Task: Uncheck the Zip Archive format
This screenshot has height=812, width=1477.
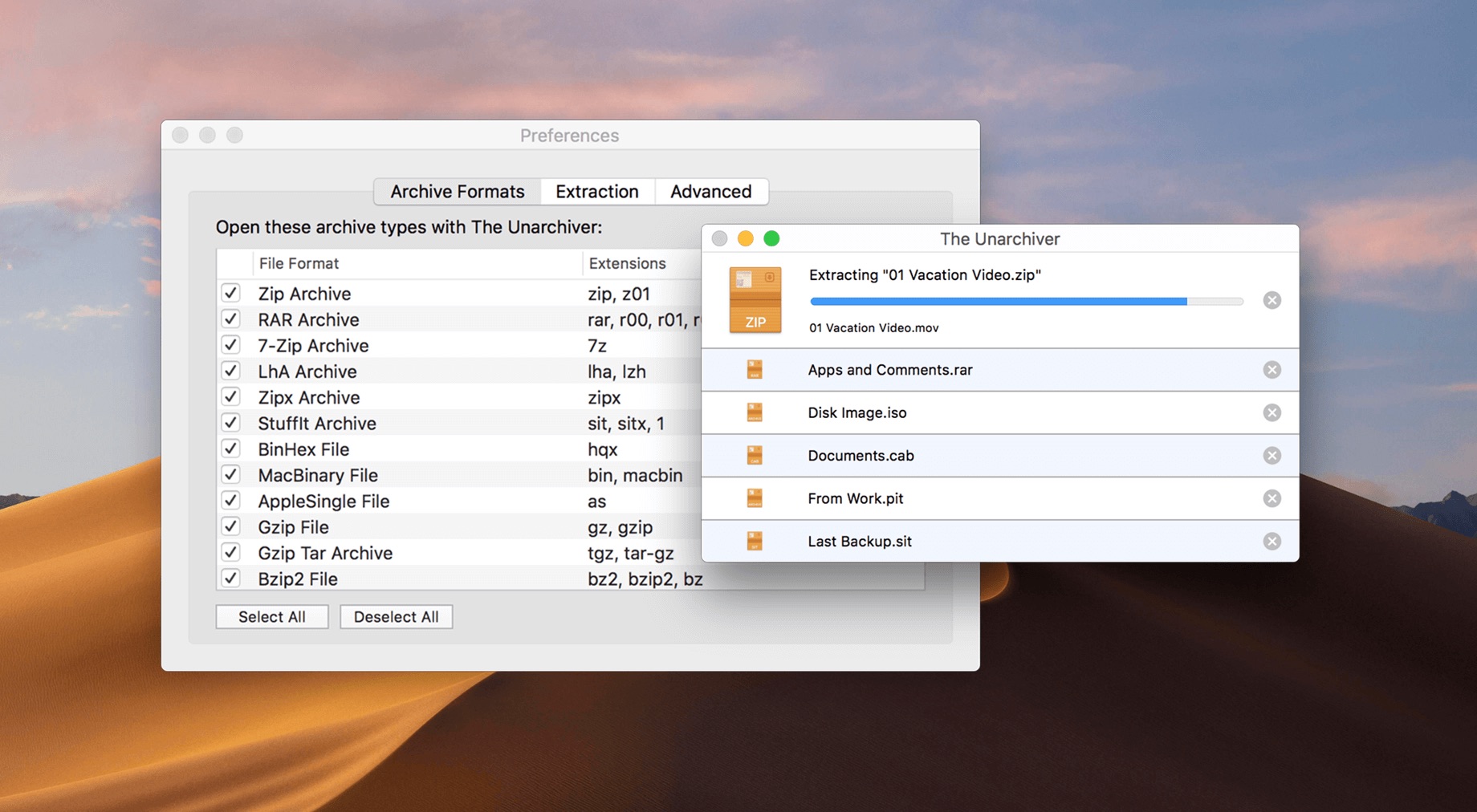Action: [230, 293]
